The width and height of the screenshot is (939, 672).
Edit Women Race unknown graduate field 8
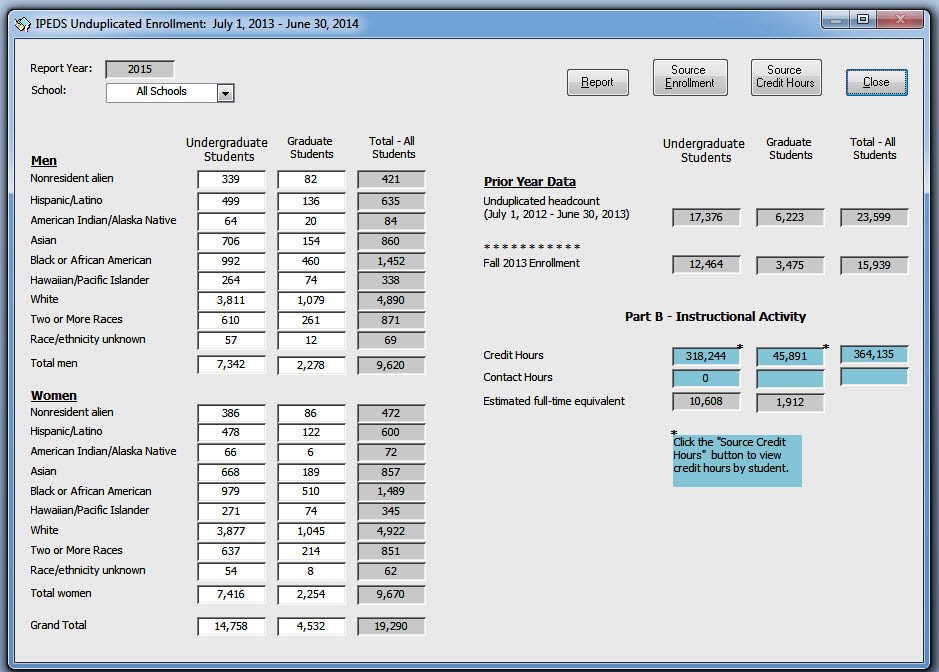pos(311,572)
